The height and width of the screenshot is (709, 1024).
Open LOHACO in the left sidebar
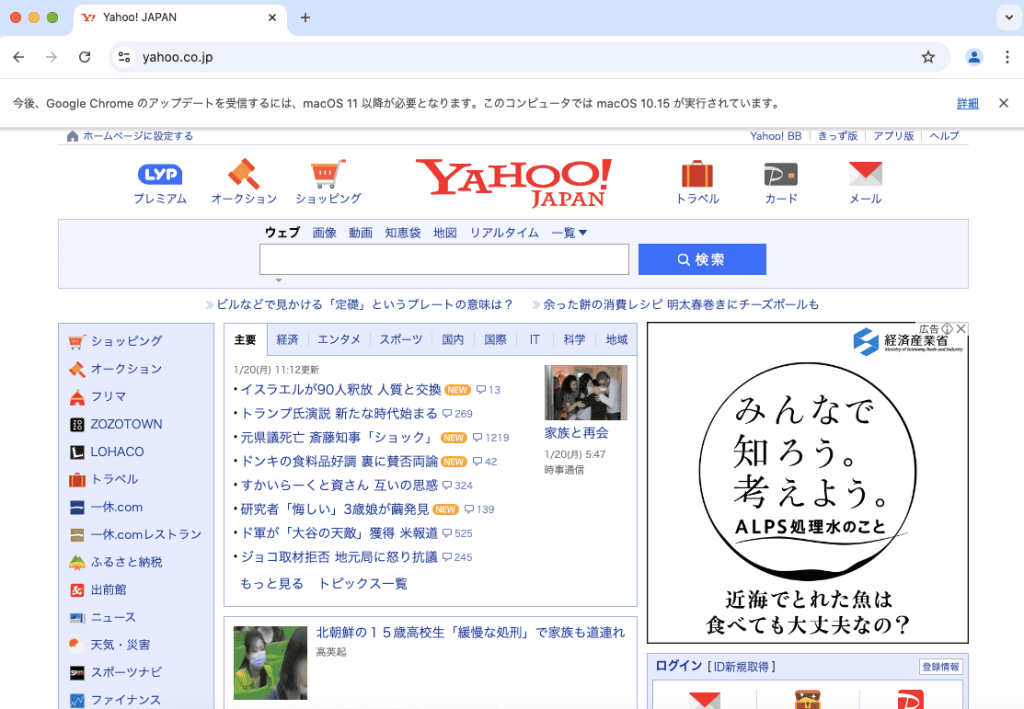click(117, 452)
